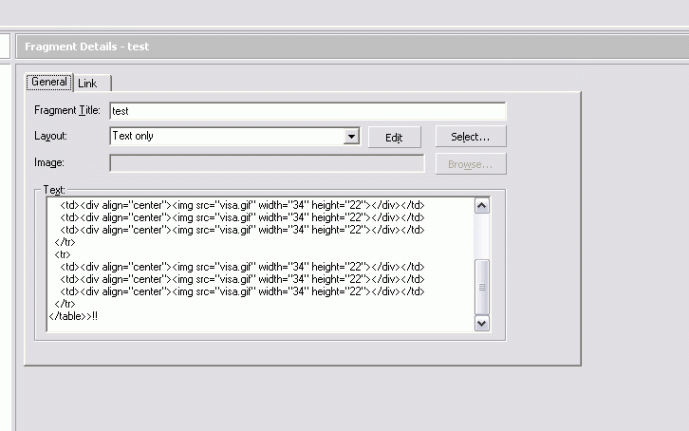The image size is (689, 431).
Task: Click the greyed-out Image path field
Action: [x=266, y=163]
